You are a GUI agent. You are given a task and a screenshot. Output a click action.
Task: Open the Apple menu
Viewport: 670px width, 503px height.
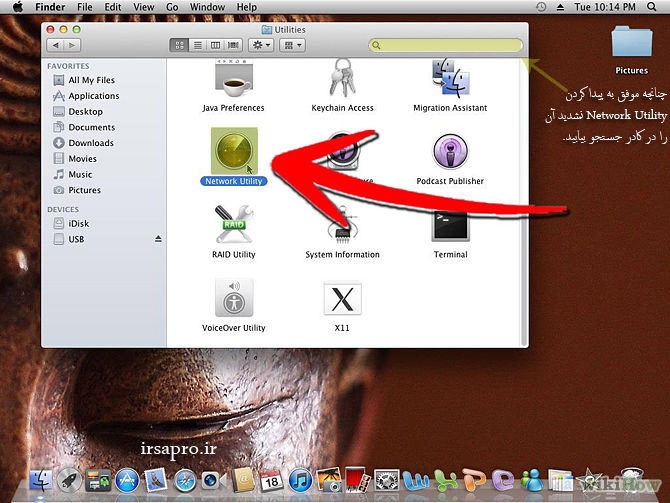pos(18,7)
